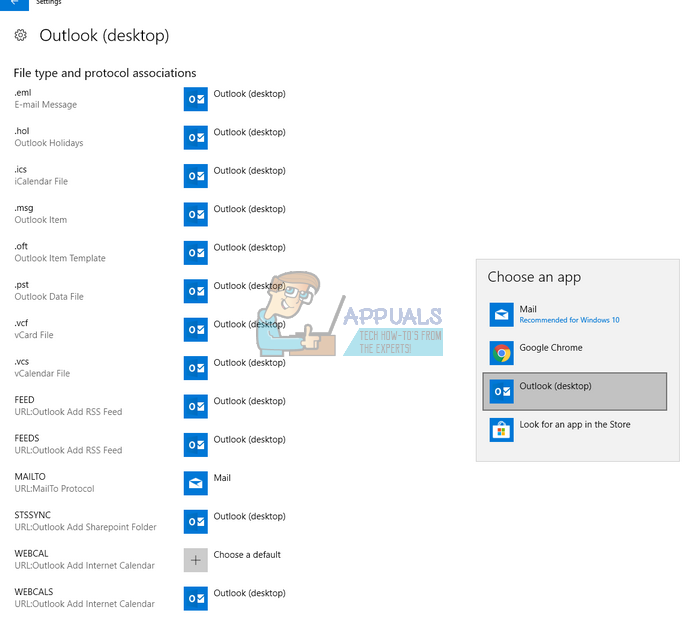Click the Outlook icon for .pst
This screenshot has width=698, height=627.
(195, 291)
